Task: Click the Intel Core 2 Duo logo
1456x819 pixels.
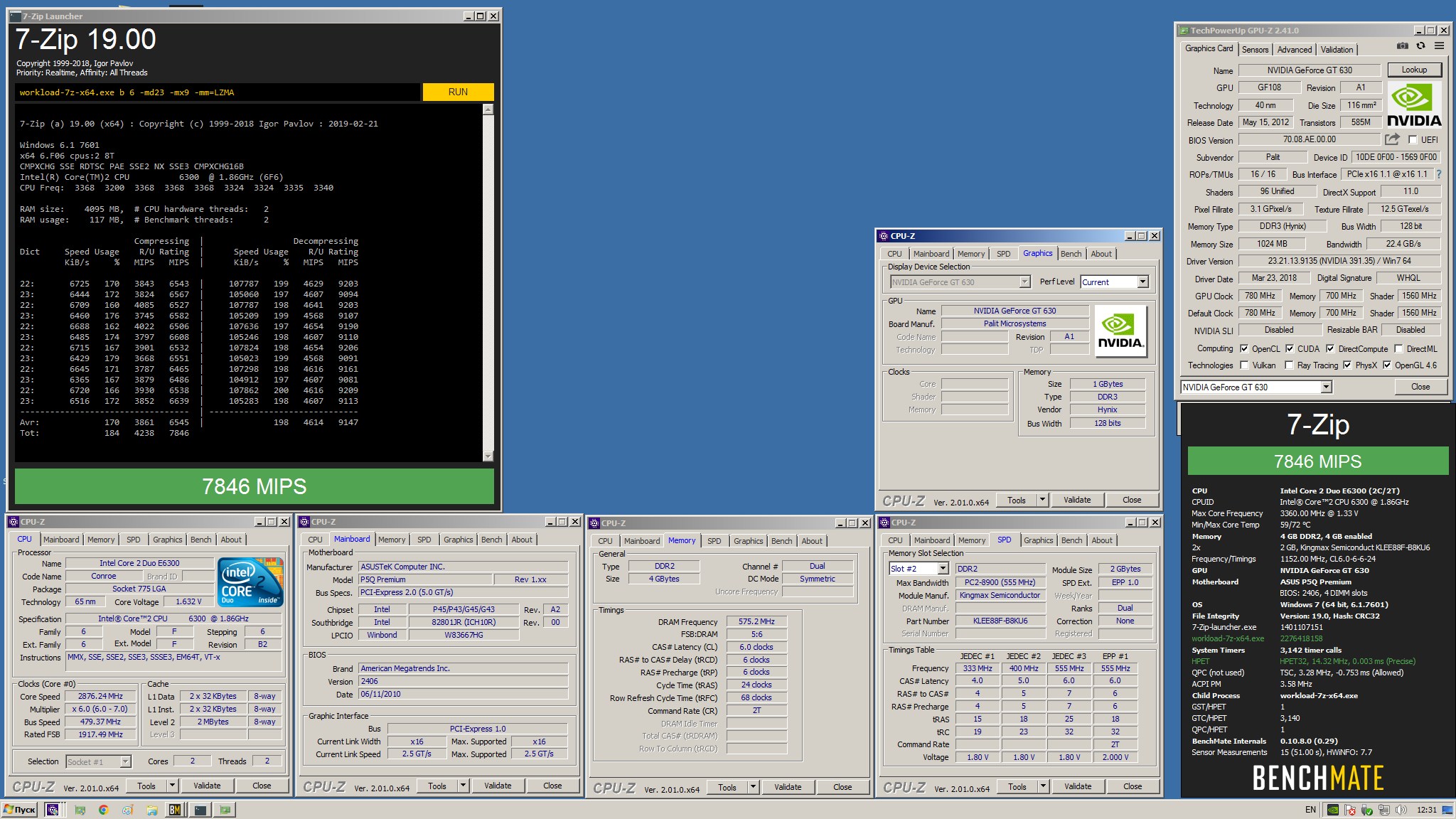Action: click(251, 582)
